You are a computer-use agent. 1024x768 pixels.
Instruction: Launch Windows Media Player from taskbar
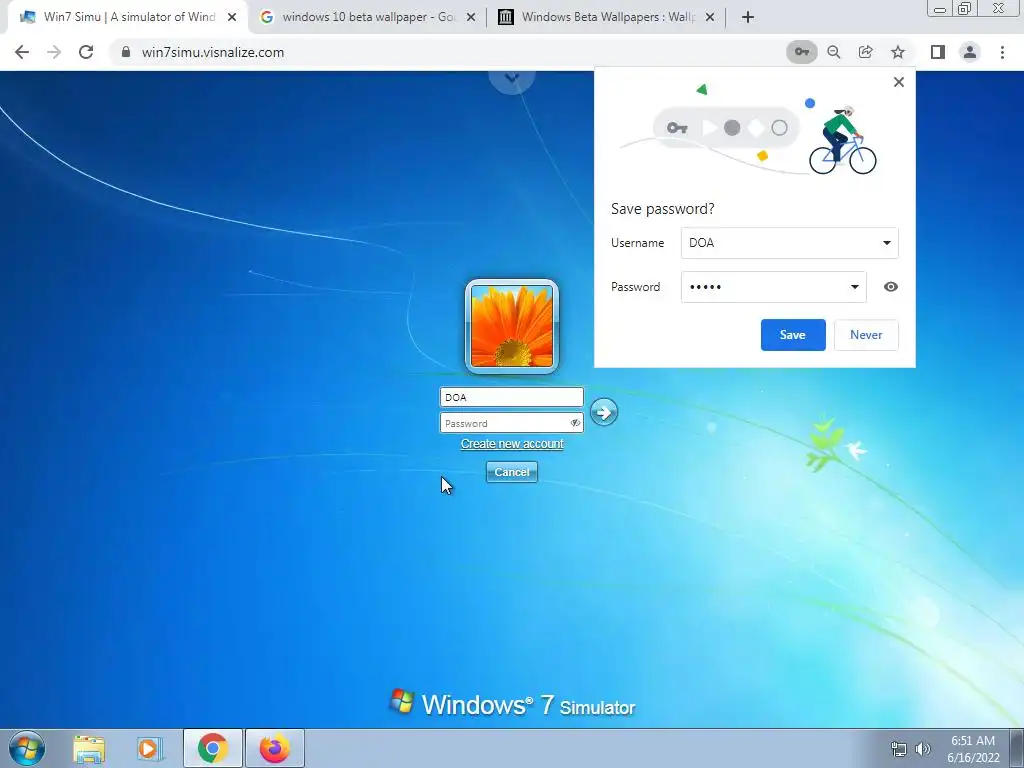click(x=149, y=748)
